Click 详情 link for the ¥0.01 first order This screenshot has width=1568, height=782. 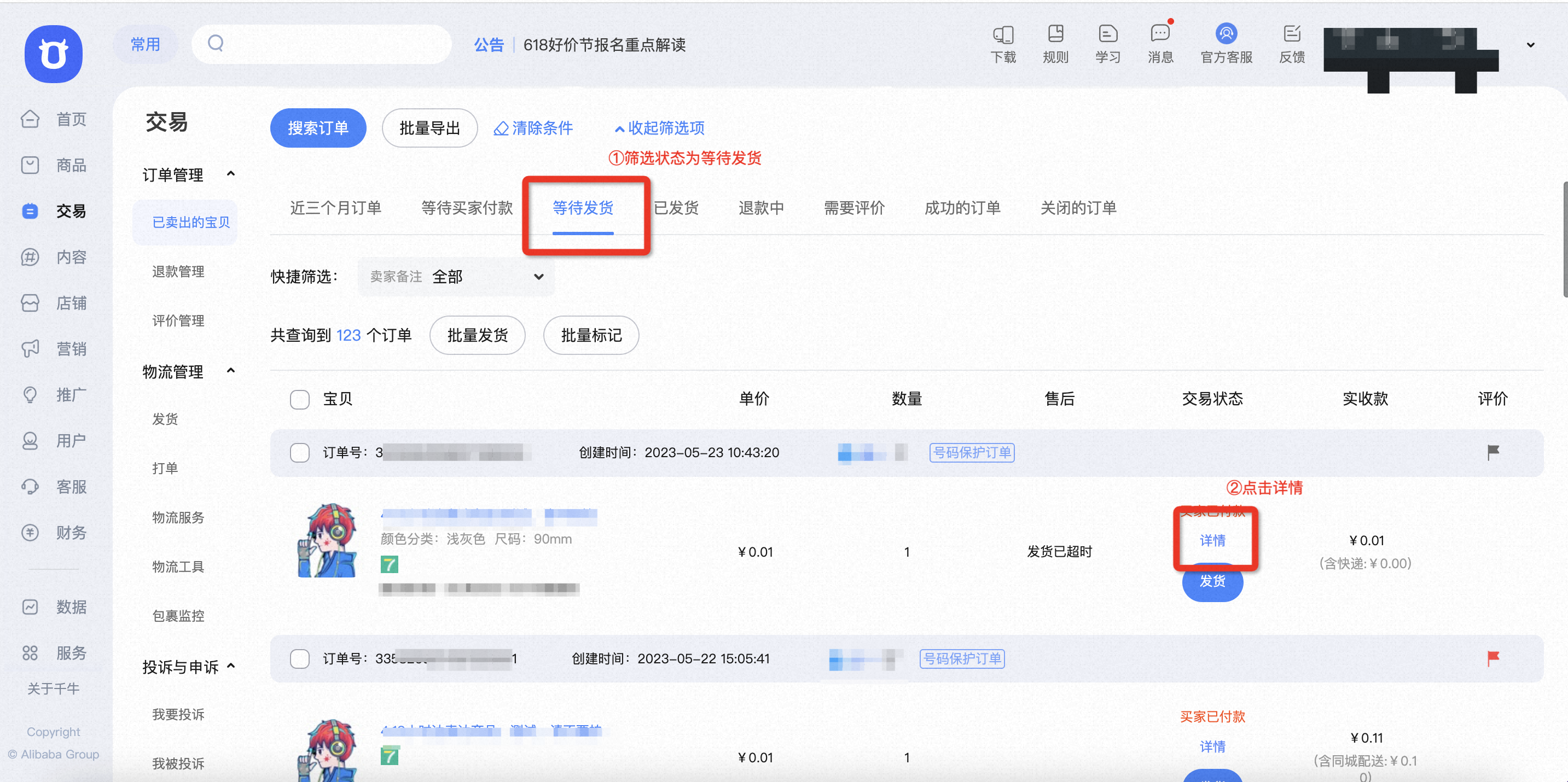tap(1212, 540)
